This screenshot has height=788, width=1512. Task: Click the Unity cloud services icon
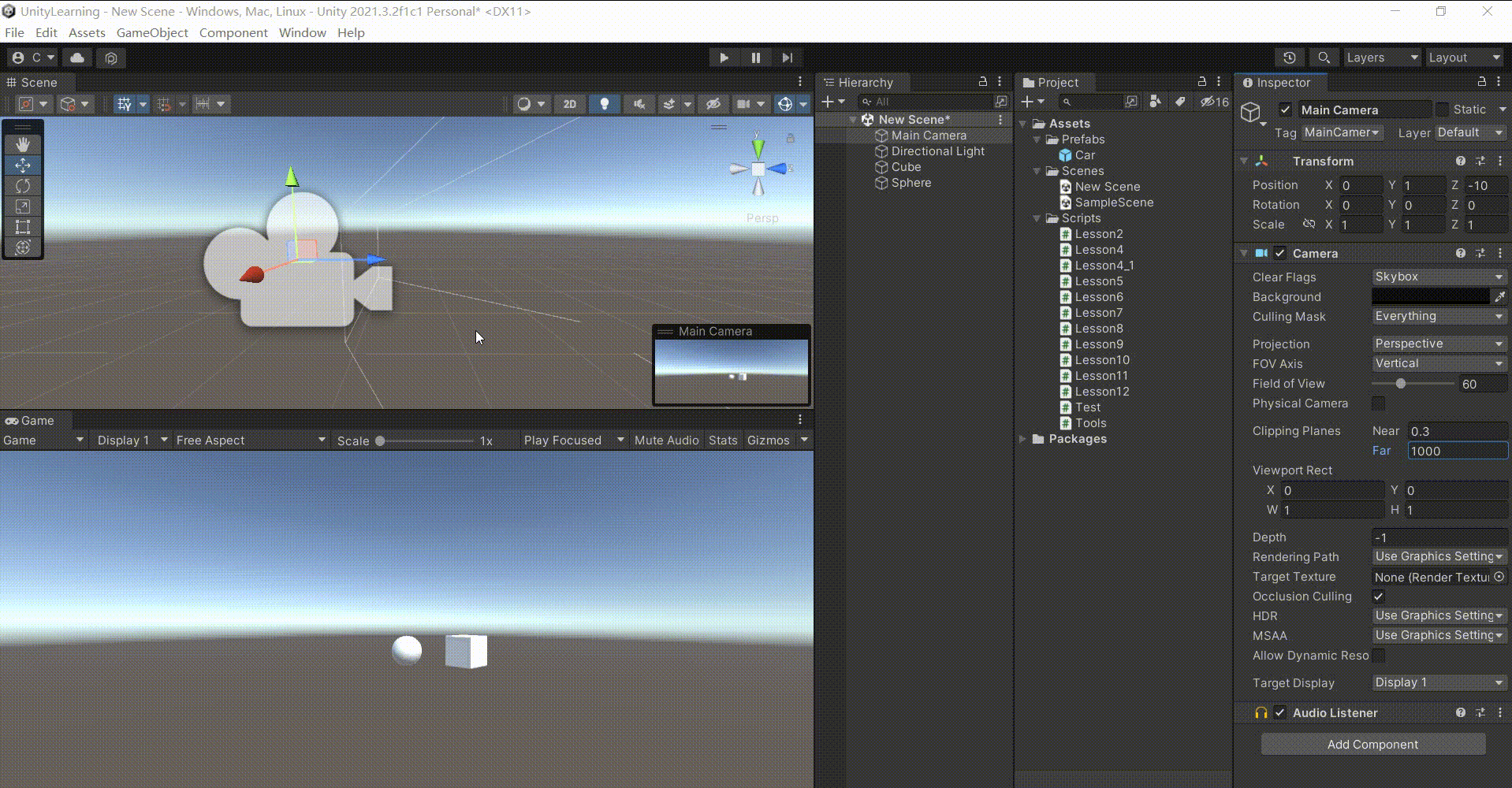(76, 58)
